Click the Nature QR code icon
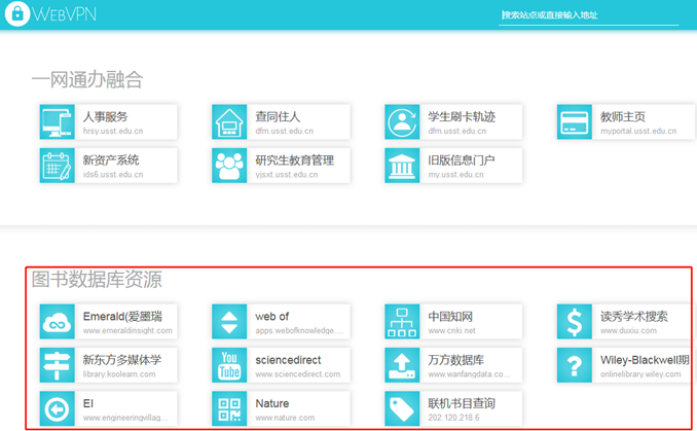697x431 pixels. 229,409
